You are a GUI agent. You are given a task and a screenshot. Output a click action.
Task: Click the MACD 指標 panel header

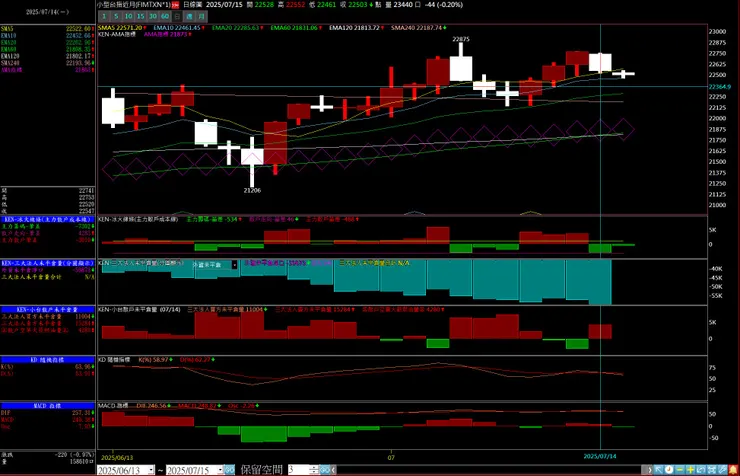pos(47,406)
